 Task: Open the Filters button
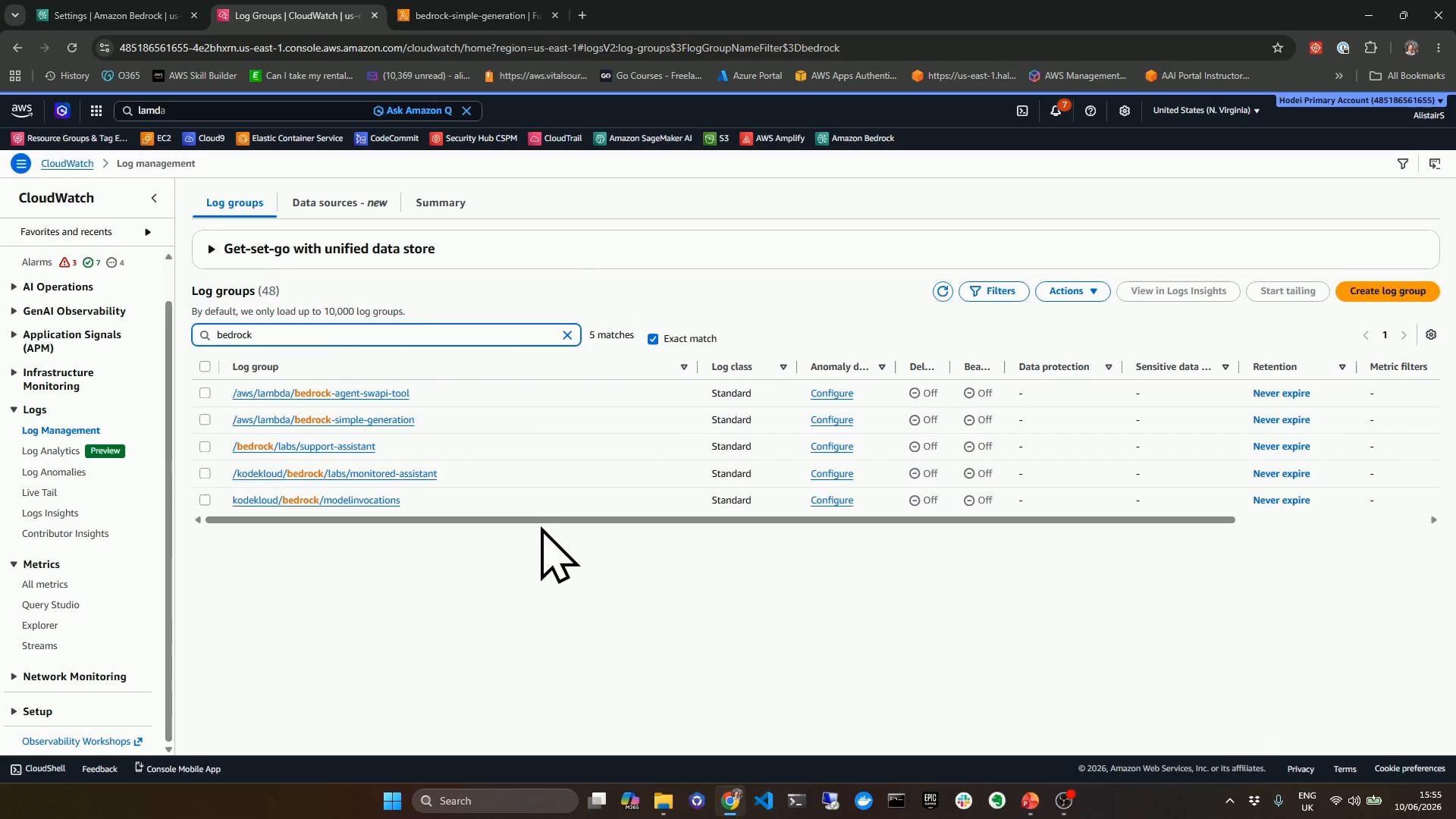[x=993, y=291]
